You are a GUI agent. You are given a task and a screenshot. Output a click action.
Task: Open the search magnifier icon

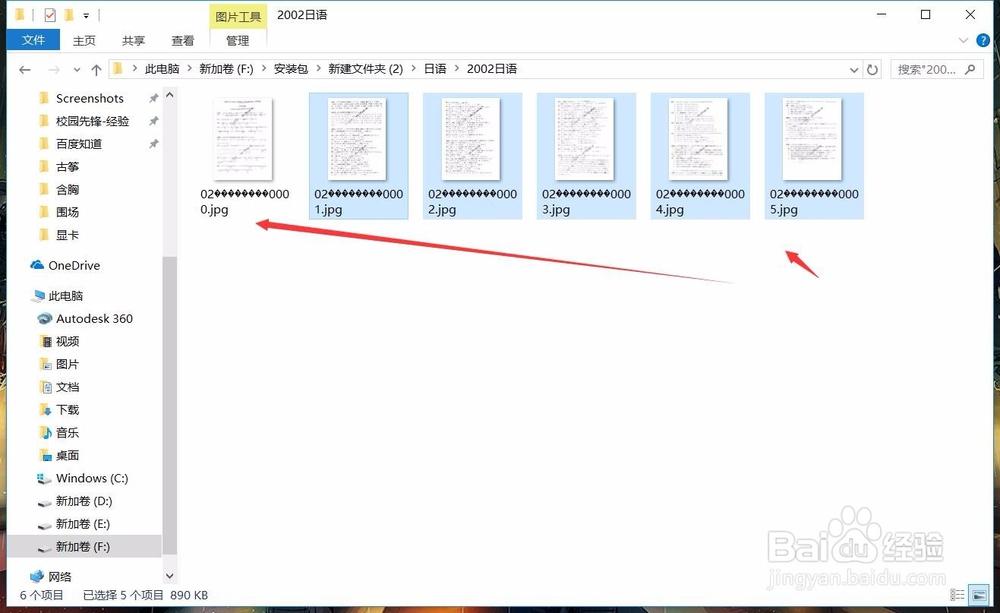coord(970,68)
